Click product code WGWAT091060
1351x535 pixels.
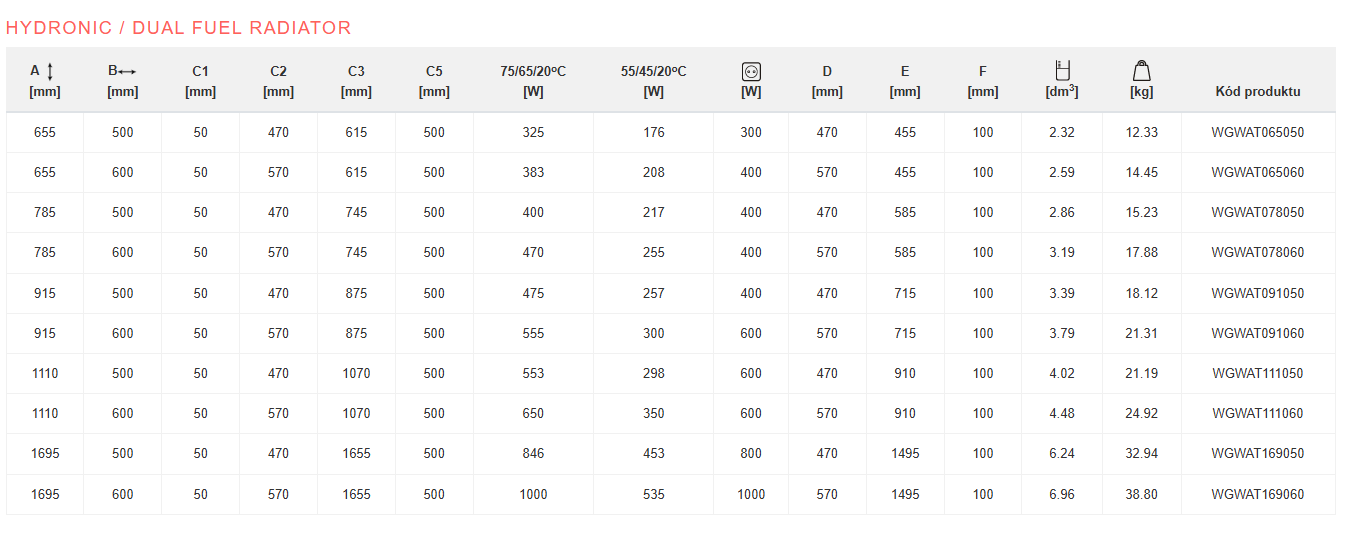(x=1257, y=333)
